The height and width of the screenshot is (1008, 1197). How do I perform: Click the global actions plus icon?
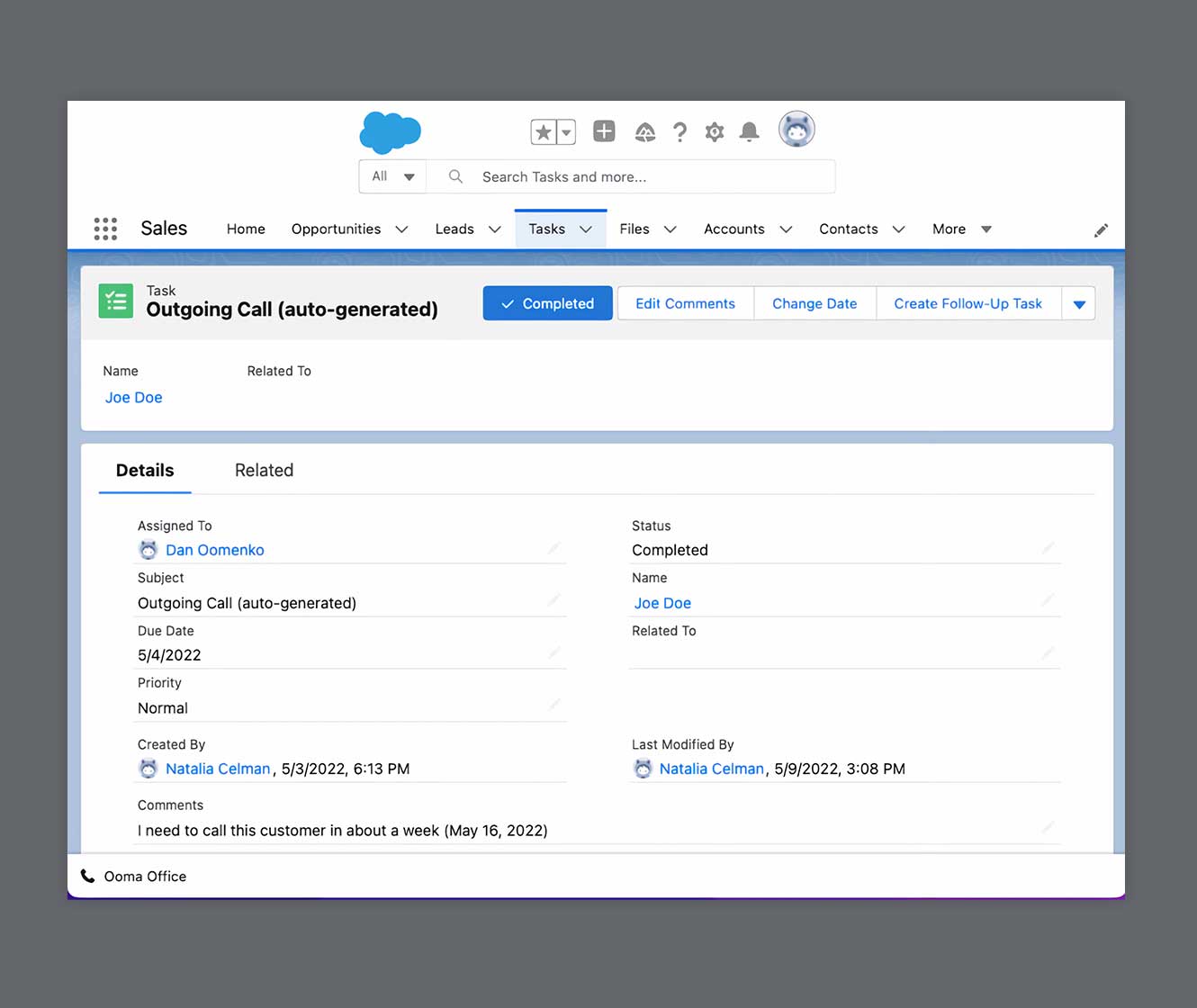[604, 131]
